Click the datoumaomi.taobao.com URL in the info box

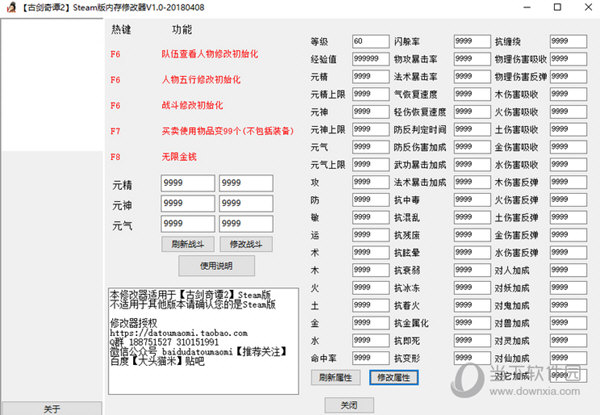click(x=179, y=333)
